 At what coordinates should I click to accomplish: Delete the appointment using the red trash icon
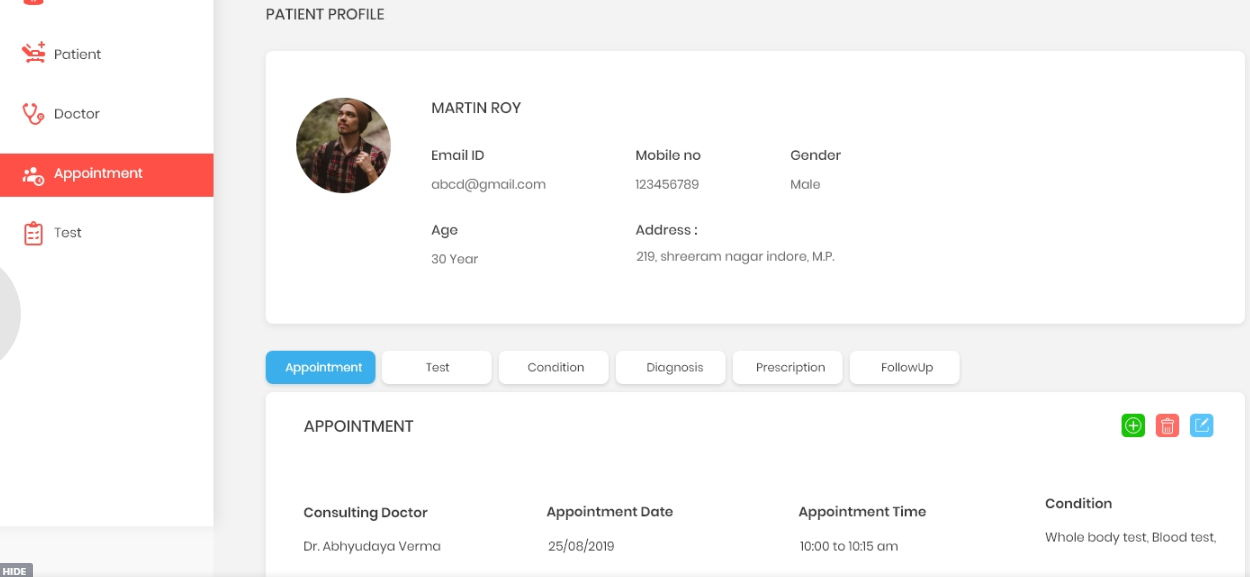tap(1167, 425)
